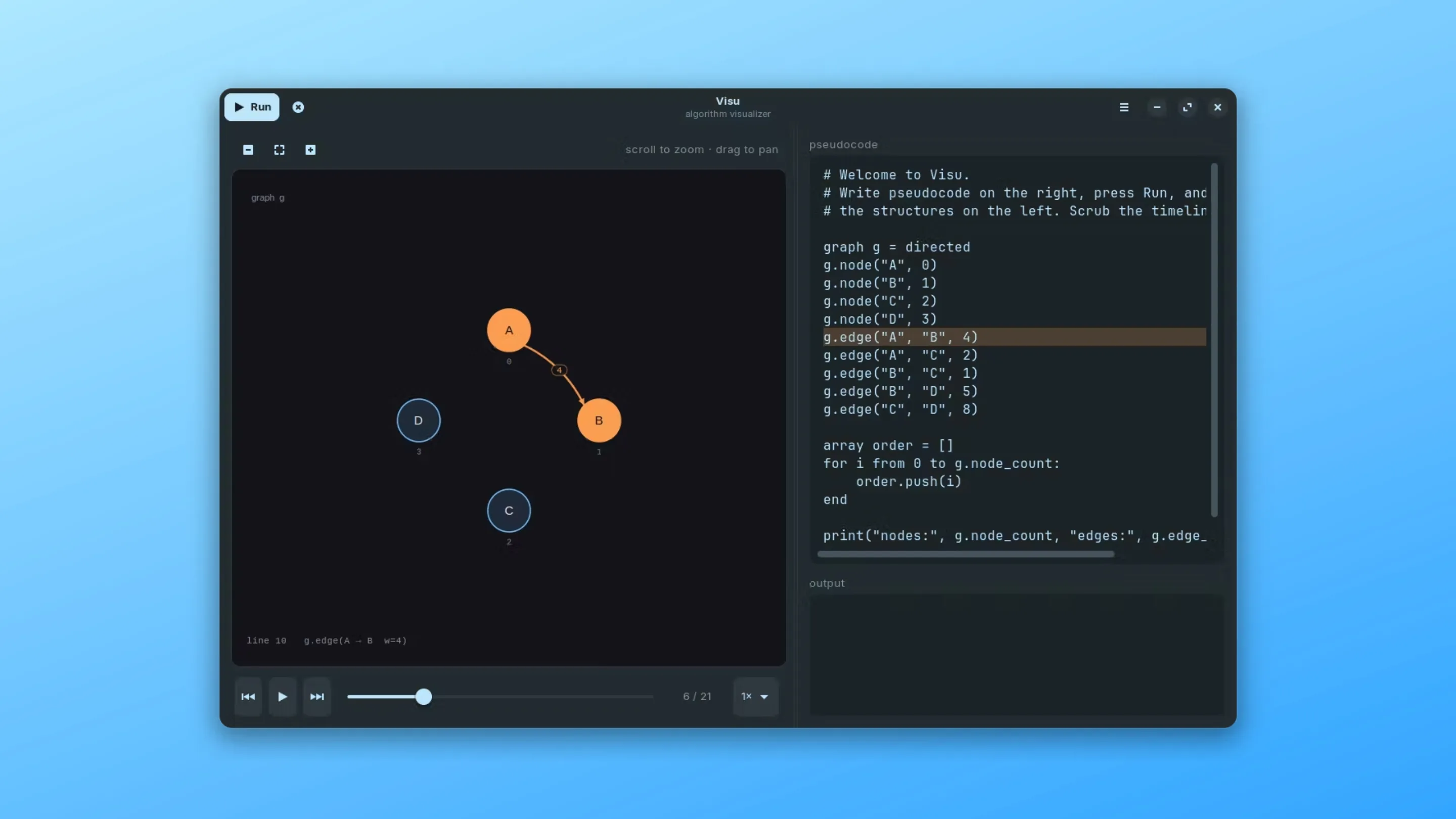Click the zoom out minus icon
The image size is (1456, 819).
pyautogui.click(x=248, y=150)
